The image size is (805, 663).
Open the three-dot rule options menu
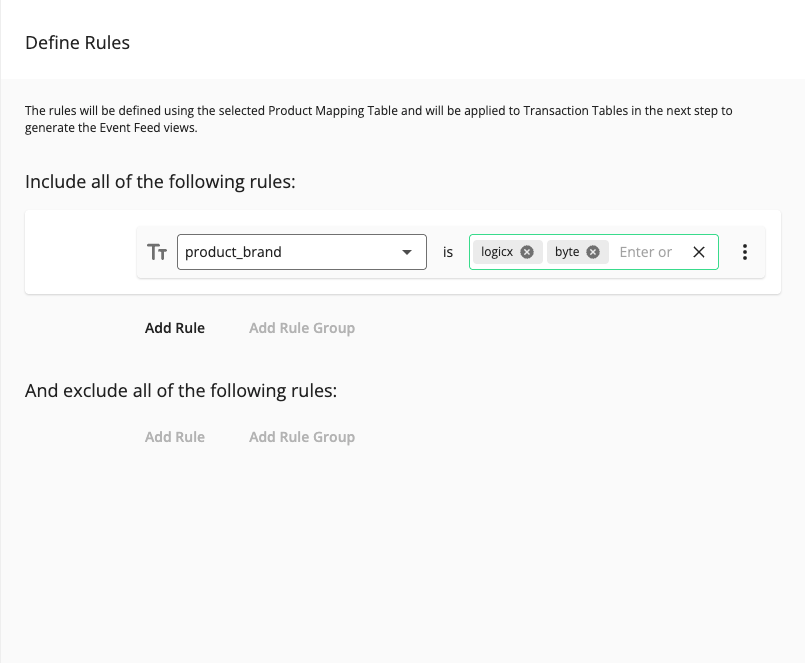tap(745, 252)
